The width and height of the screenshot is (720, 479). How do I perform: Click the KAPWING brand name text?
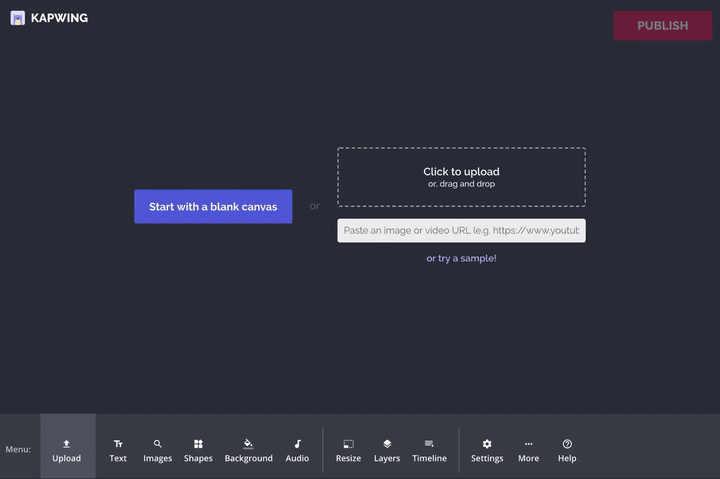(x=59, y=18)
